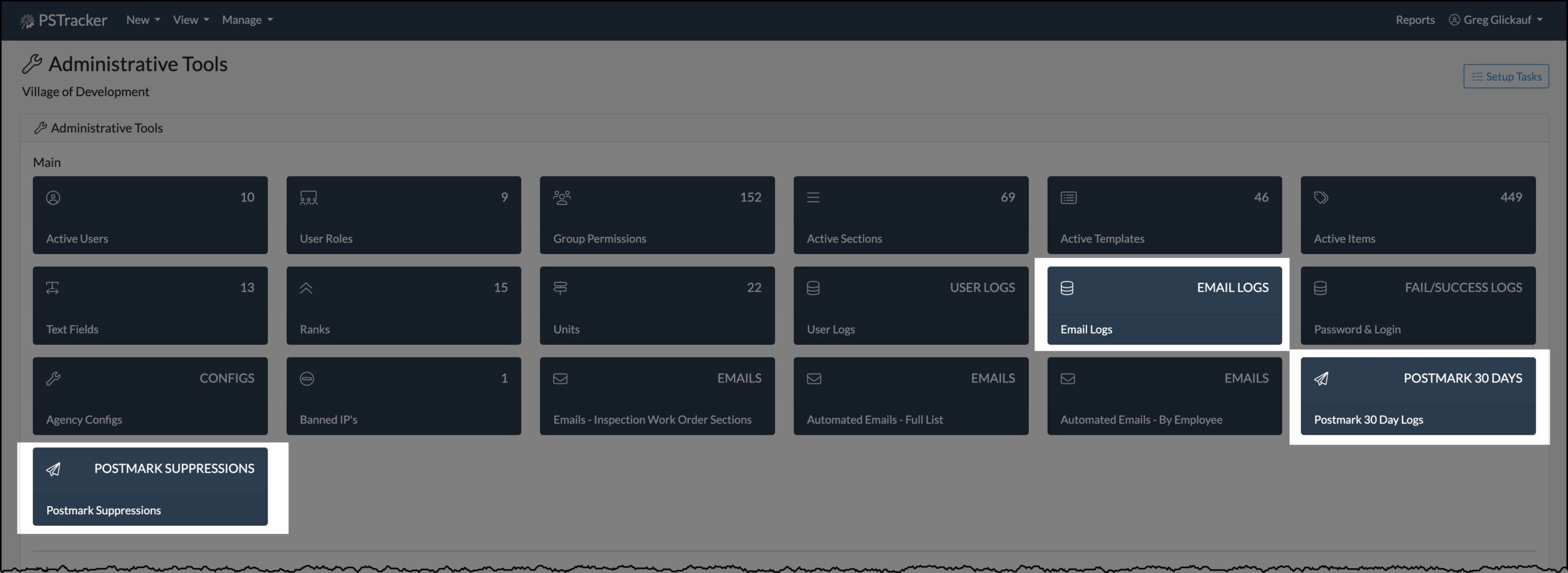Click the 46 count on Active Templates
1568x573 pixels.
pyautogui.click(x=1261, y=197)
